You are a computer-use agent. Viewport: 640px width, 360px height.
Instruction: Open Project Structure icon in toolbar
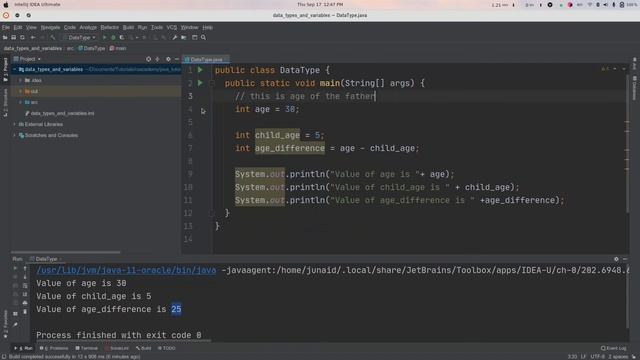(184, 38)
